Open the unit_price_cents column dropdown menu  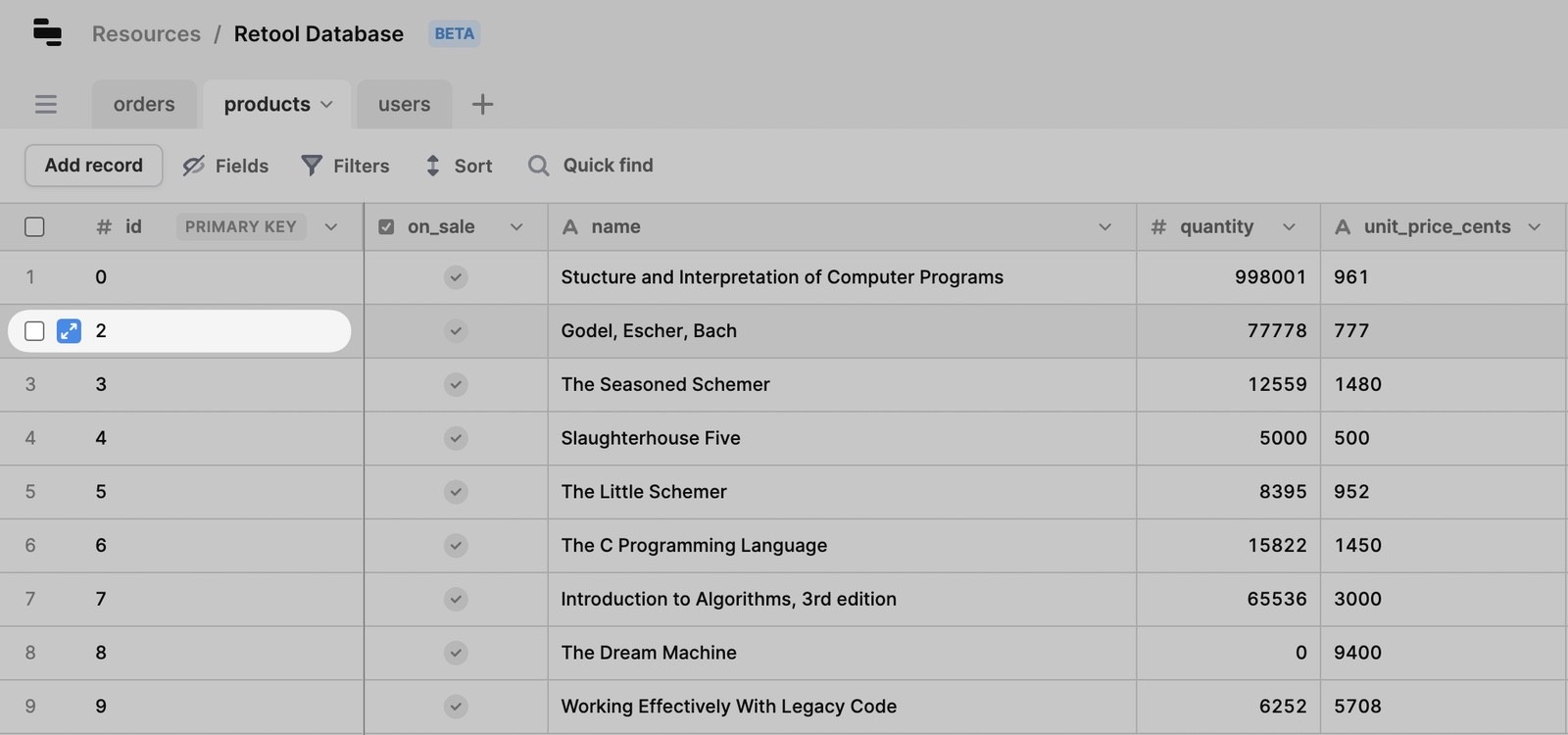(1535, 227)
